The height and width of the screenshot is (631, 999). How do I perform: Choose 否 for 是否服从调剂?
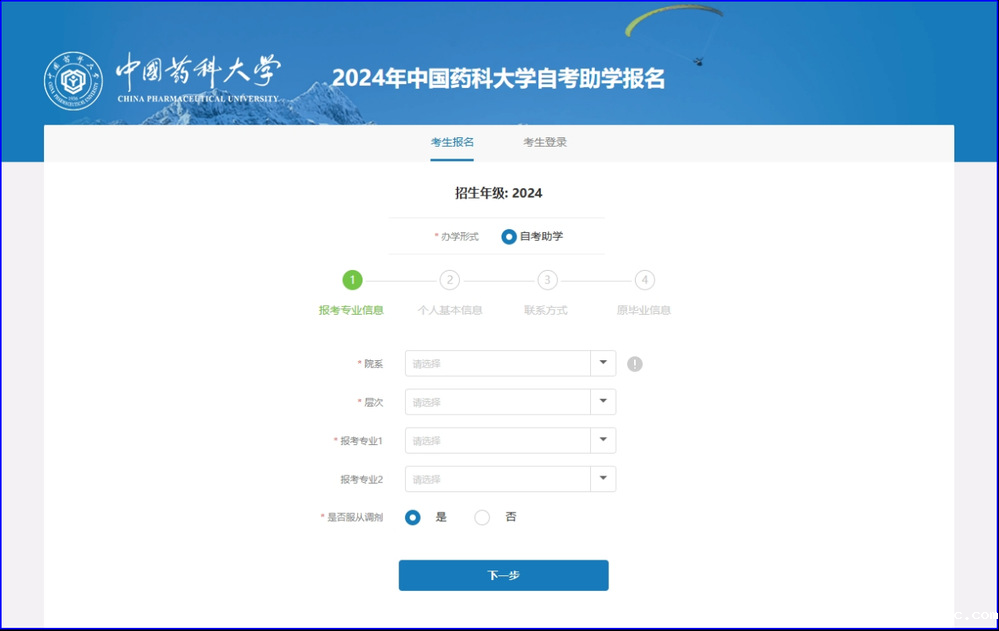[x=482, y=518]
